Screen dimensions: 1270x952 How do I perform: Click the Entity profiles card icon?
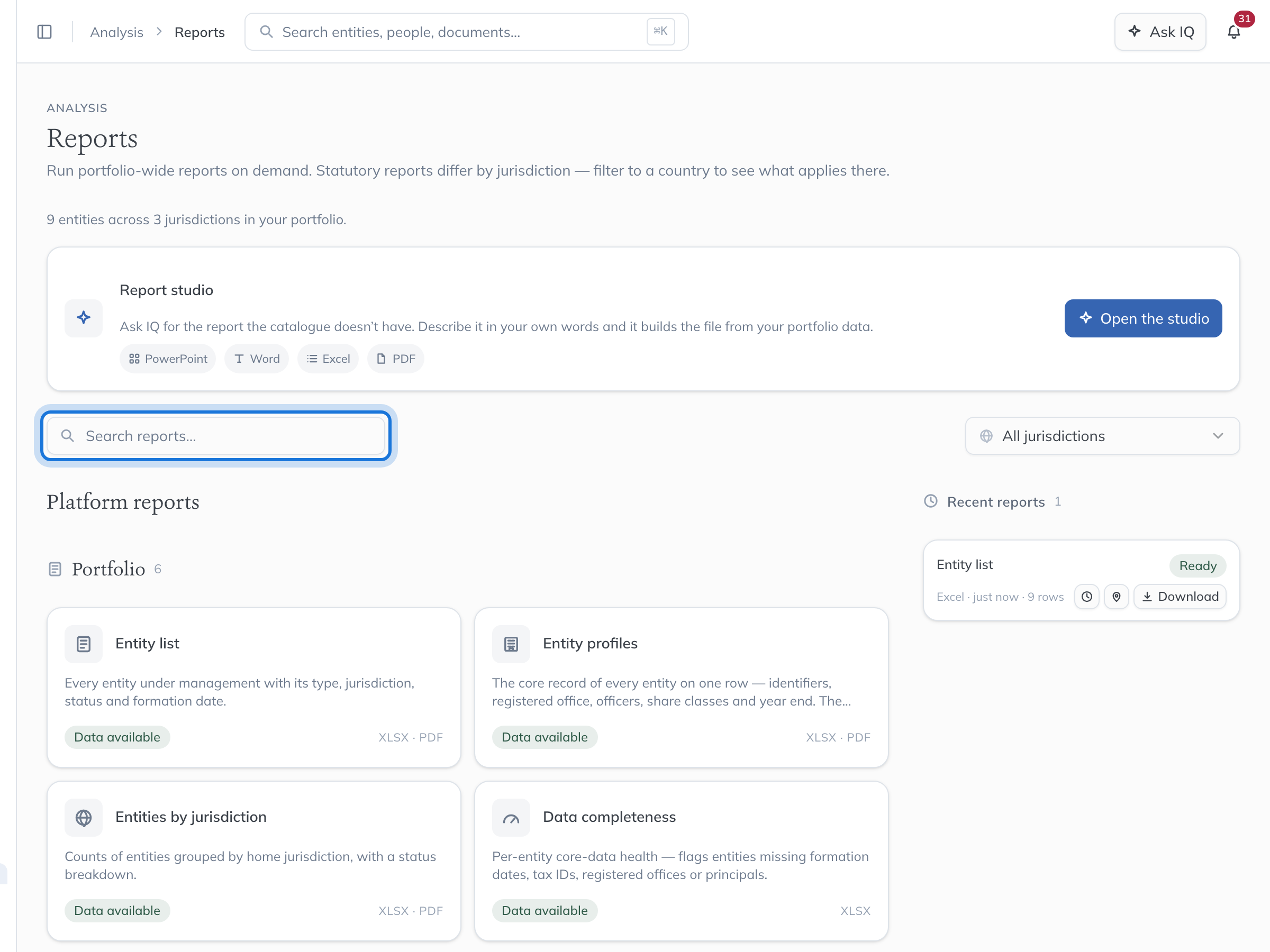point(511,644)
